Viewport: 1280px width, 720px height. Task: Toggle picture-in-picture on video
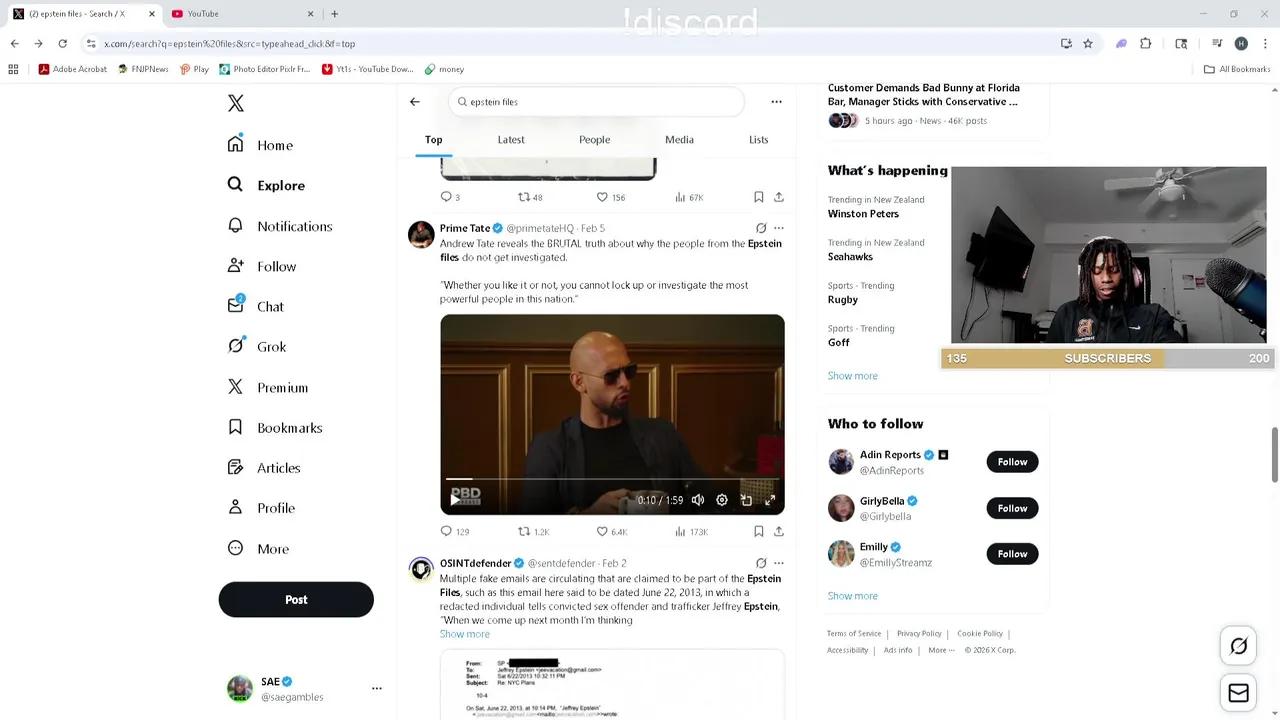pyautogui.click(x=746, y=500)
